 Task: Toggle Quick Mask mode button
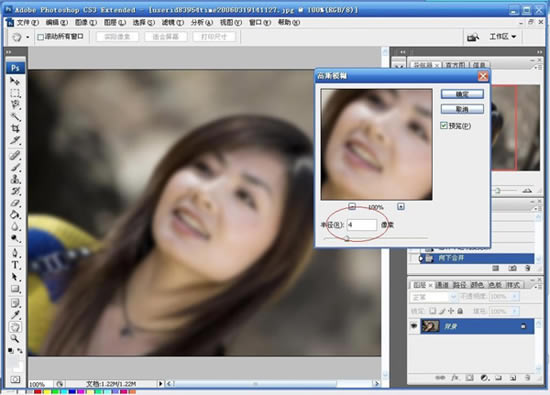click(15, 380)
